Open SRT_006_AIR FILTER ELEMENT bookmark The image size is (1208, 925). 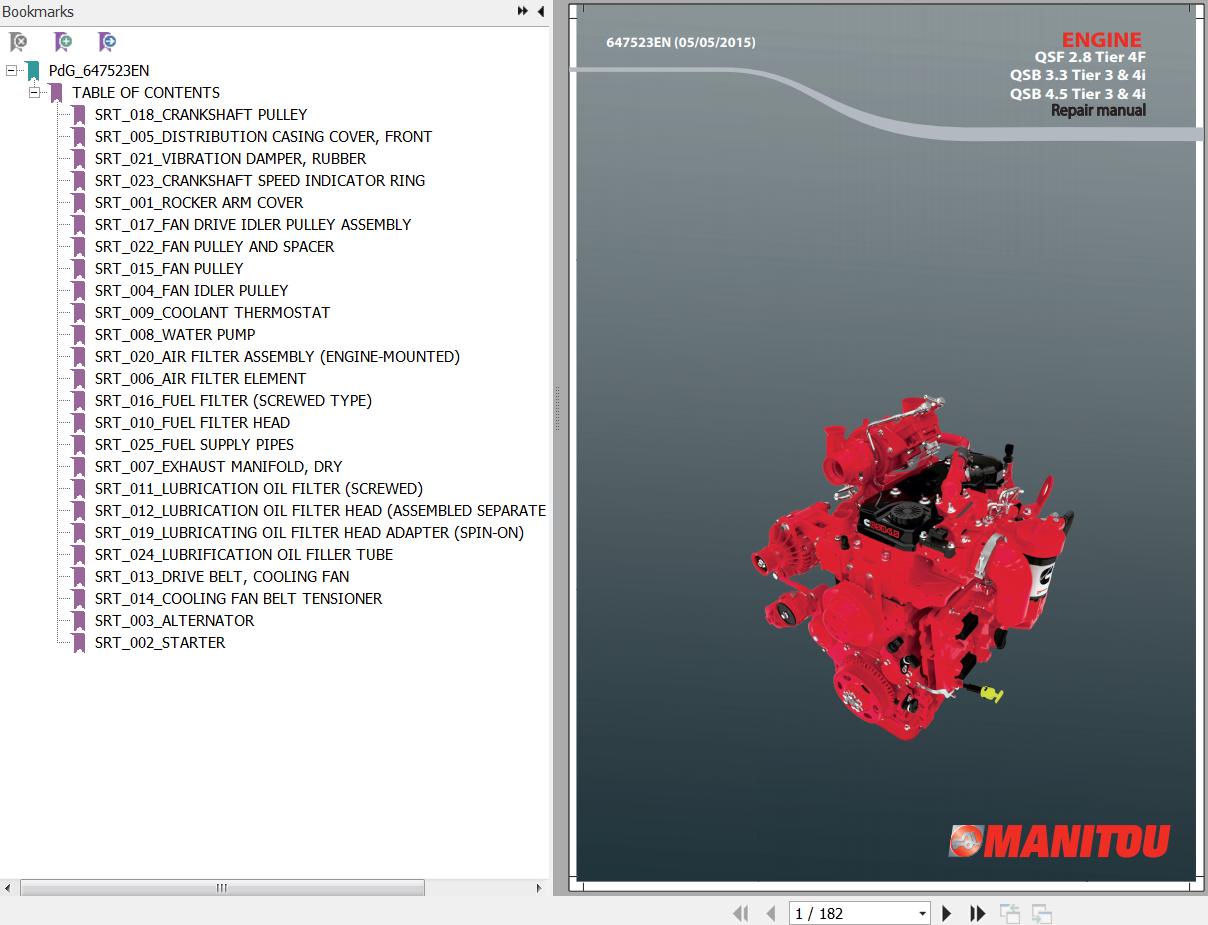click(x=201, y=379)
